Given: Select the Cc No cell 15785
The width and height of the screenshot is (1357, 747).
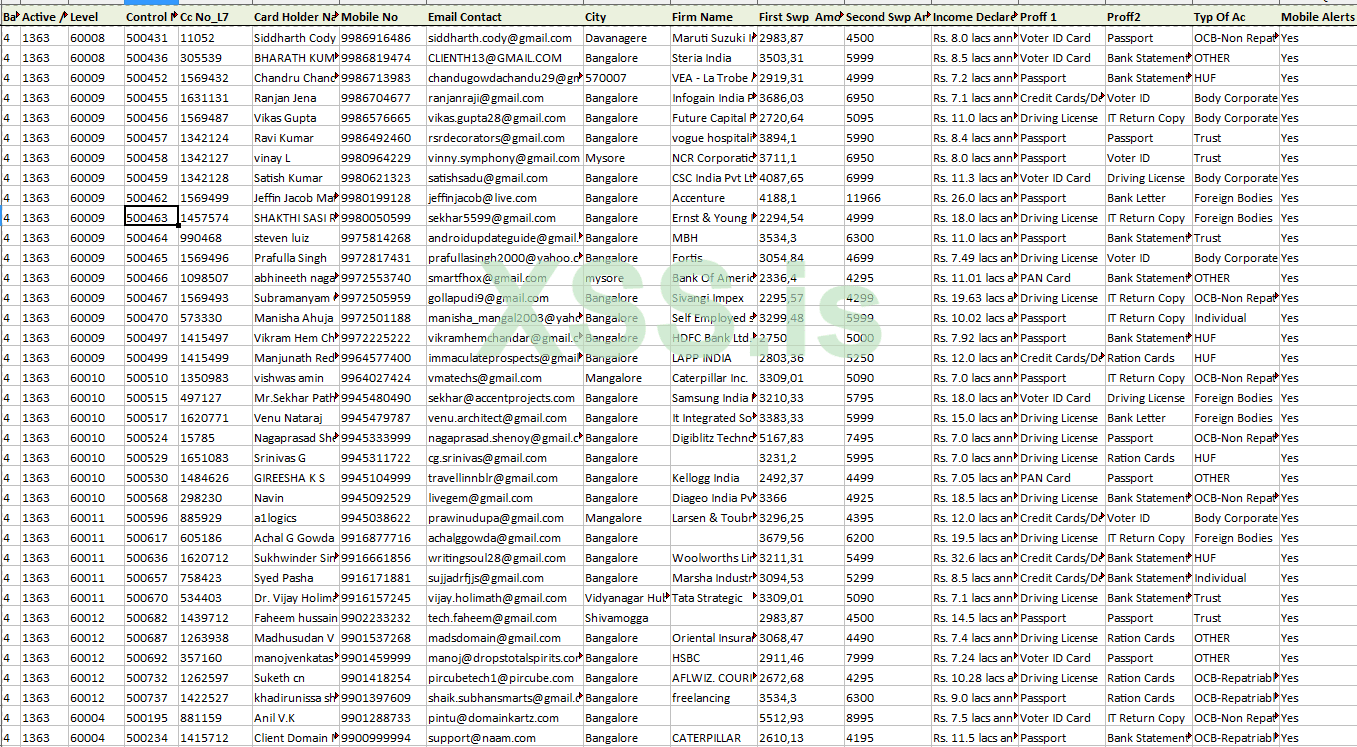Looking at the screenshot, I should click(x=215, y=438).
